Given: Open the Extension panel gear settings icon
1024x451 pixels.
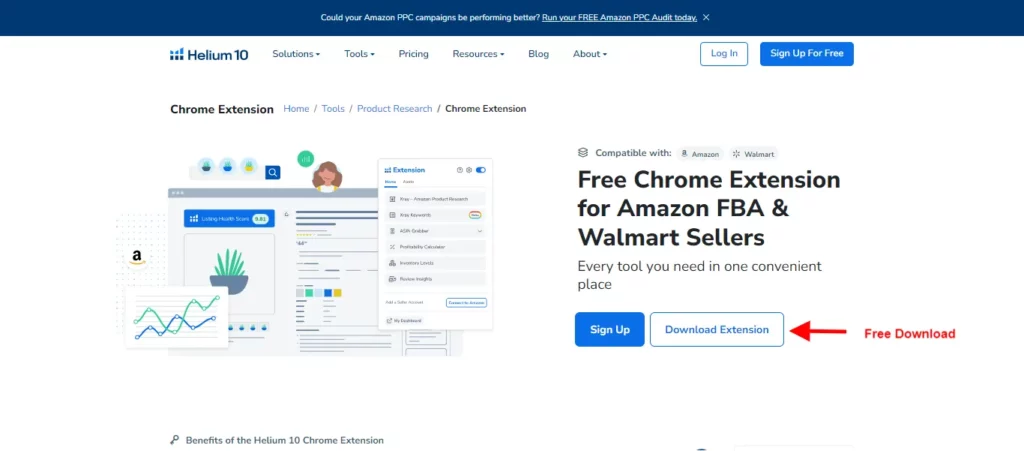Looking at the screenshot, I should (x=468, y=170).
